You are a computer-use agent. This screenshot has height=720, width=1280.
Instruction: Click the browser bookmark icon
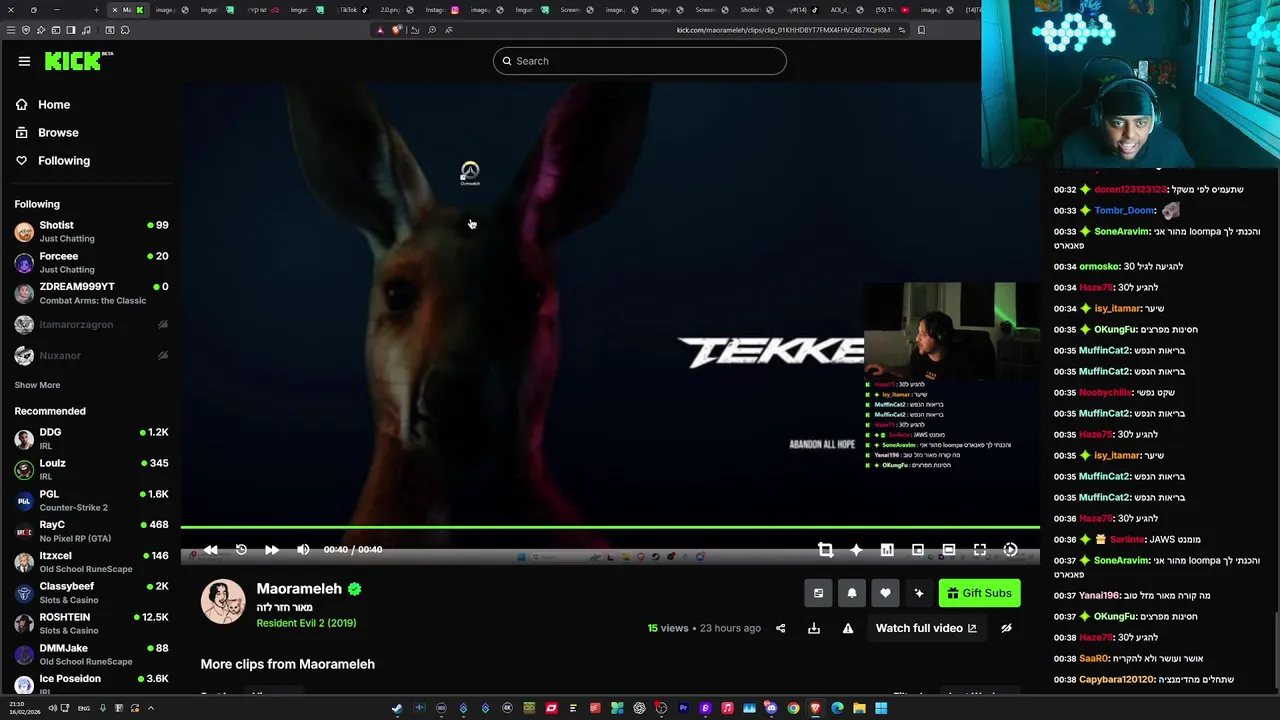[921, 30]
